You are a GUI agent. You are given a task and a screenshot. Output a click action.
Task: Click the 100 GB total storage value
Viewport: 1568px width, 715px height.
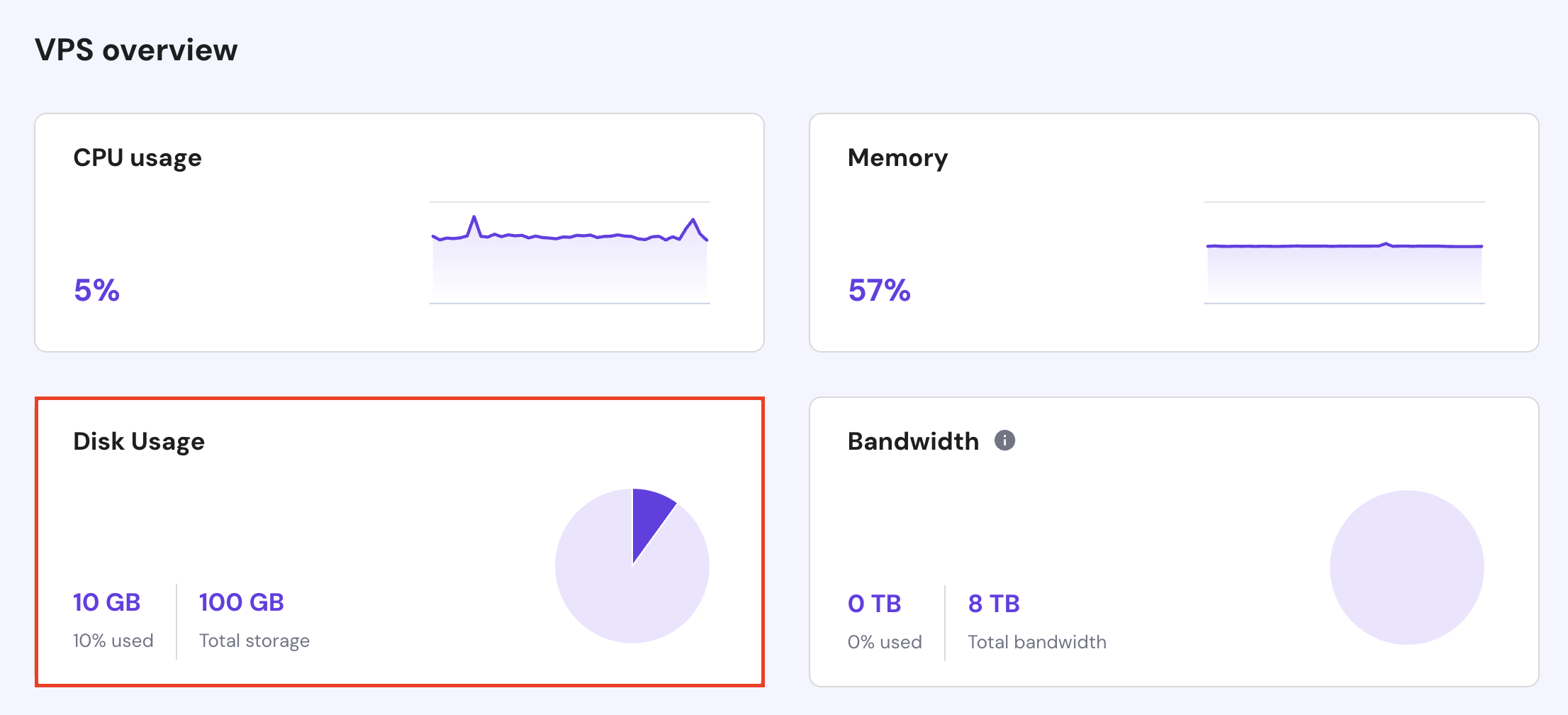tap(240, 602)
